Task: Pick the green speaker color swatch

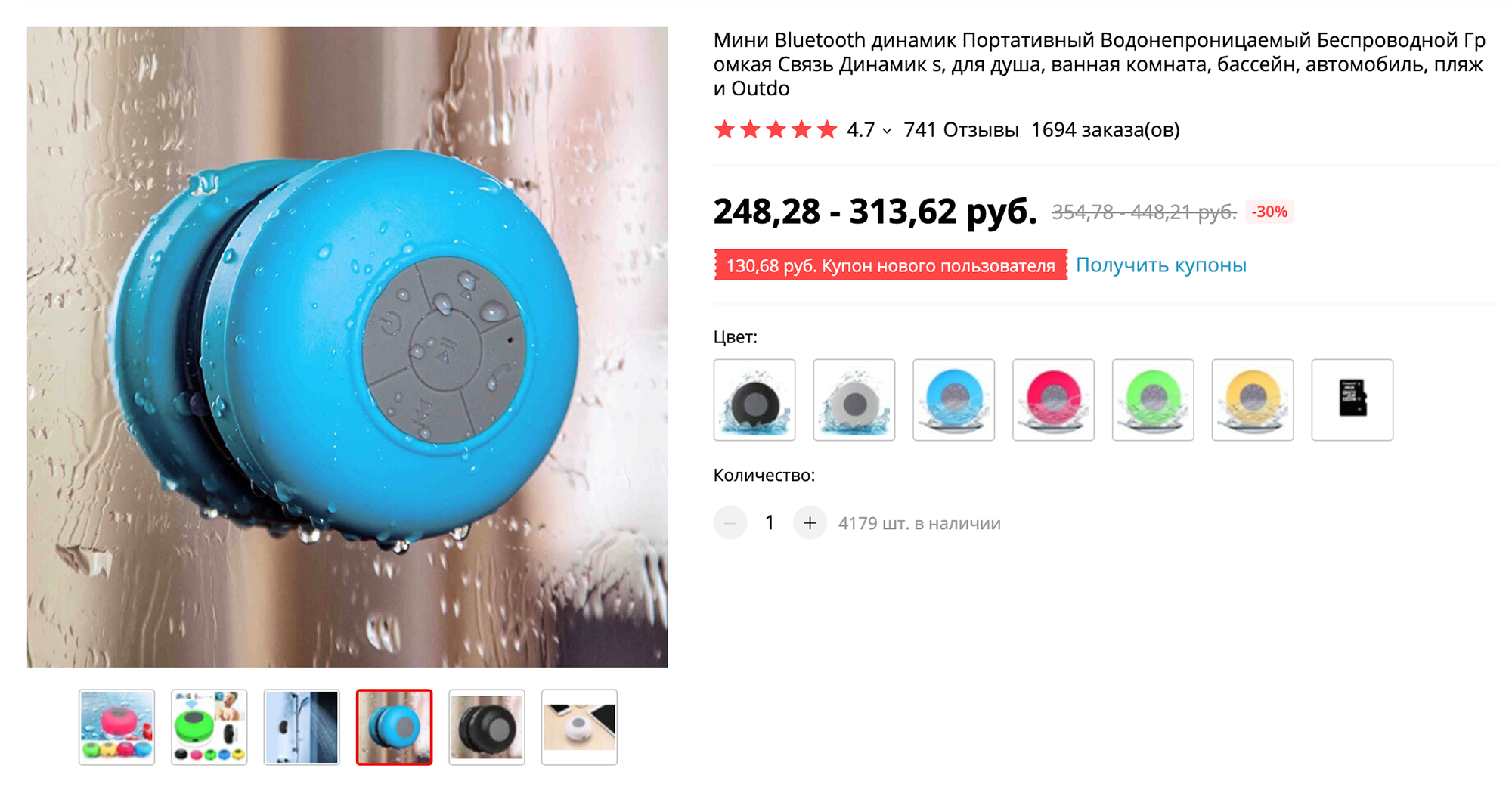Action: point(1153,399)
